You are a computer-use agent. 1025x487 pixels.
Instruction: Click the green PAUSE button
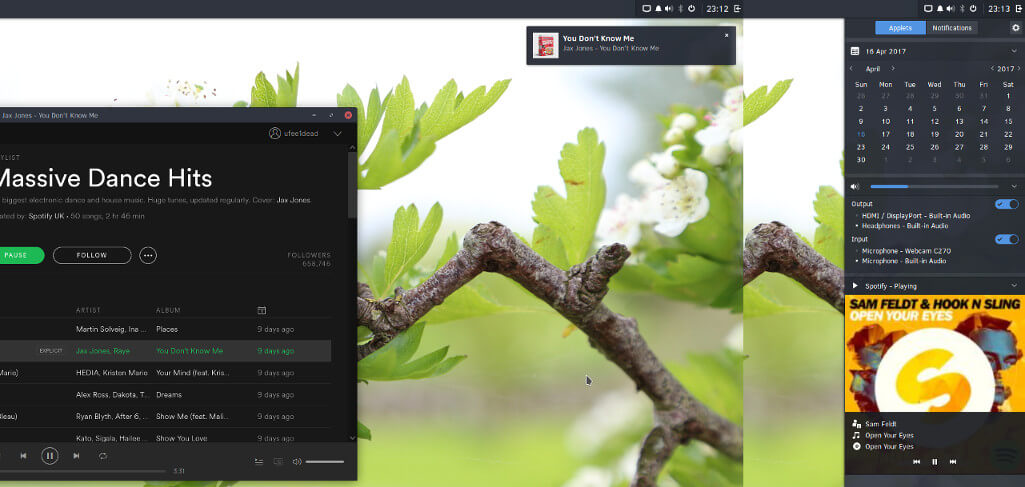point(18,255)
